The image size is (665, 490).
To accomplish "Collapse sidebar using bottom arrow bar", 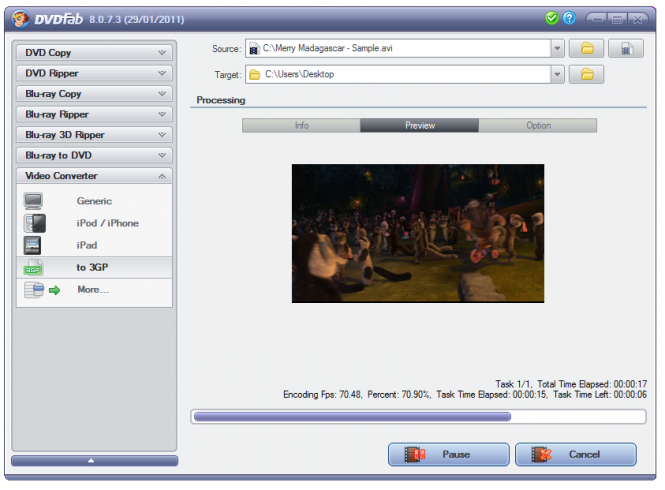I will pos(94,461).
